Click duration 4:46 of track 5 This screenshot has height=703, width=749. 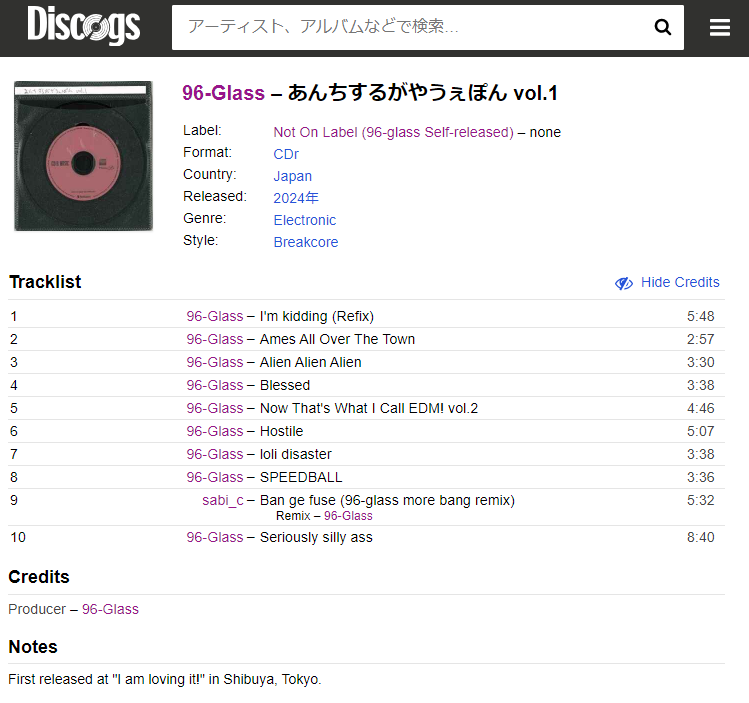pyautogui.click(x=700, y=408)
